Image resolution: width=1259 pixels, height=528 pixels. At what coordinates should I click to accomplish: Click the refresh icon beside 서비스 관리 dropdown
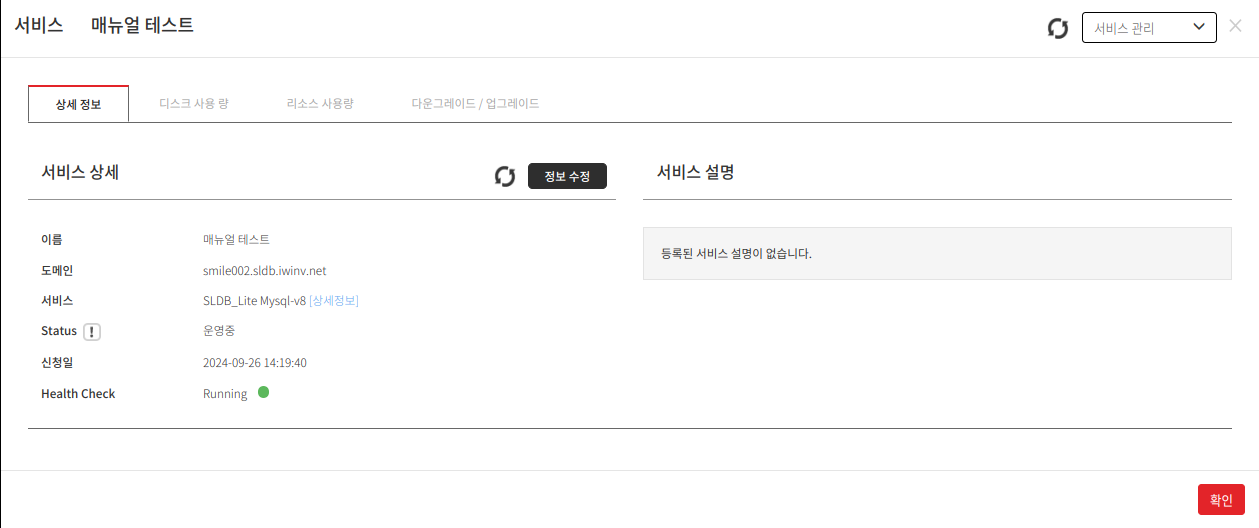tap(1058, 28)
